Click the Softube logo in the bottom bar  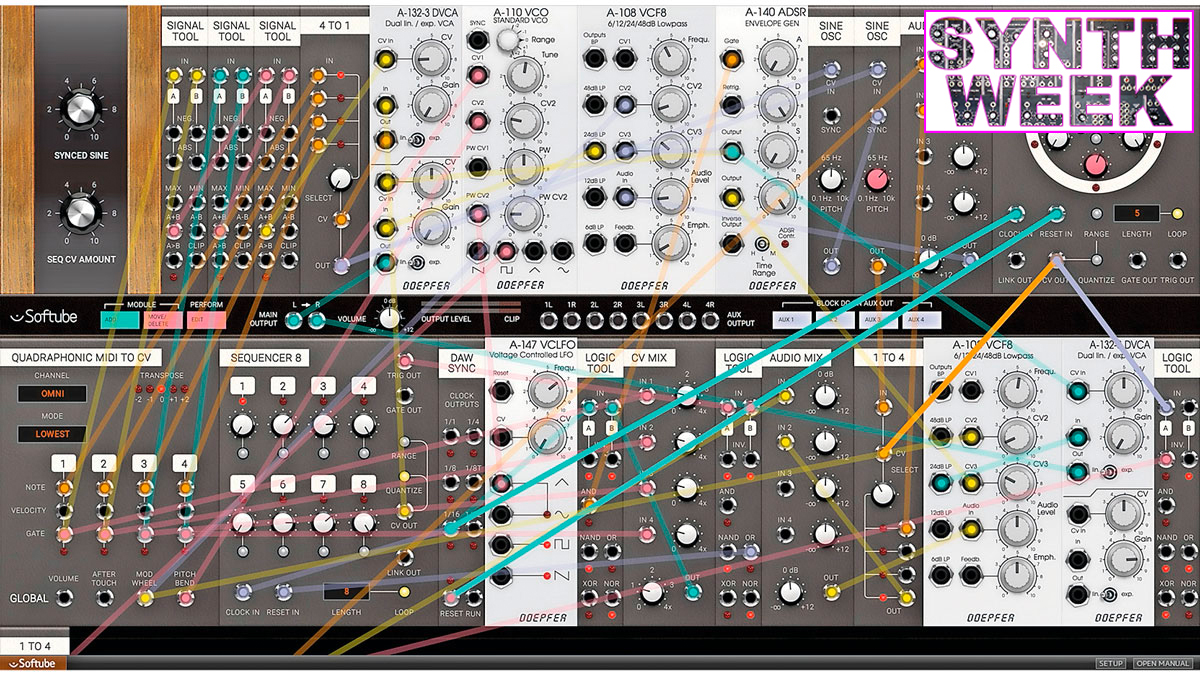(33, 663)
